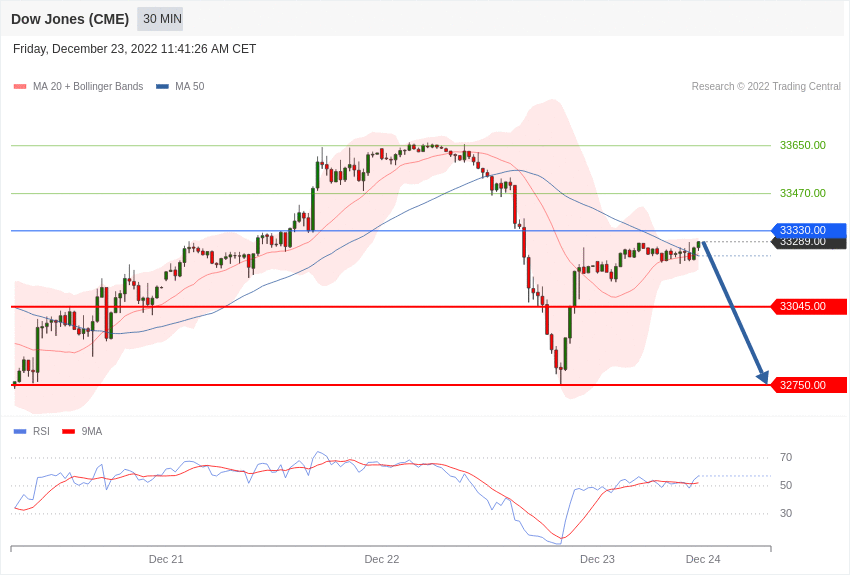Click the 33650.00 resistance level label
This screenshot has height=576, width=850.
[803, 145]
